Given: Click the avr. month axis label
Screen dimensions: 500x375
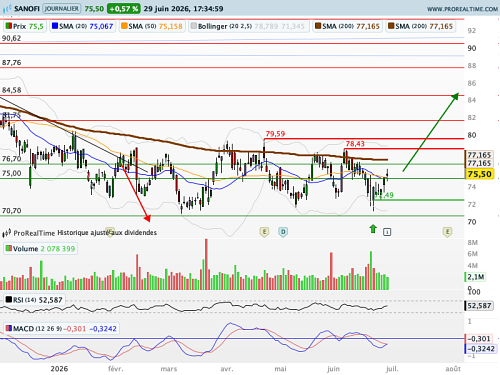Looking at the screenshot, I should point(227,369).
